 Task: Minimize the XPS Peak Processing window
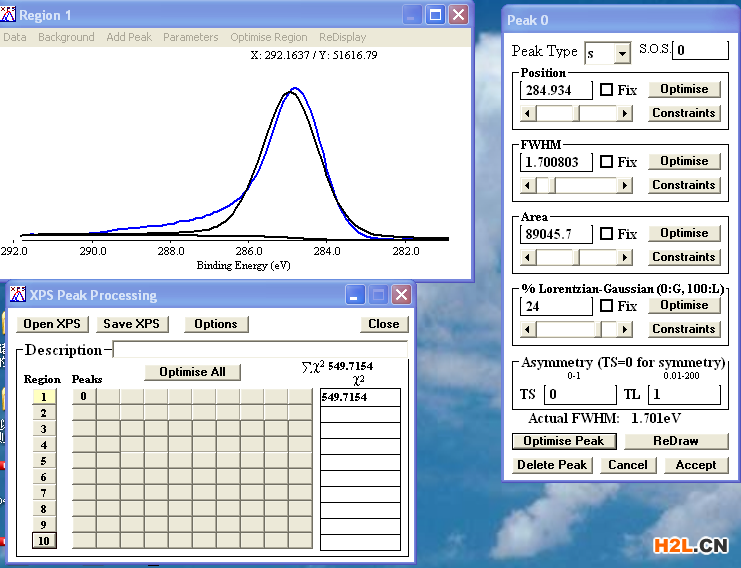click(x=354, y=295)
